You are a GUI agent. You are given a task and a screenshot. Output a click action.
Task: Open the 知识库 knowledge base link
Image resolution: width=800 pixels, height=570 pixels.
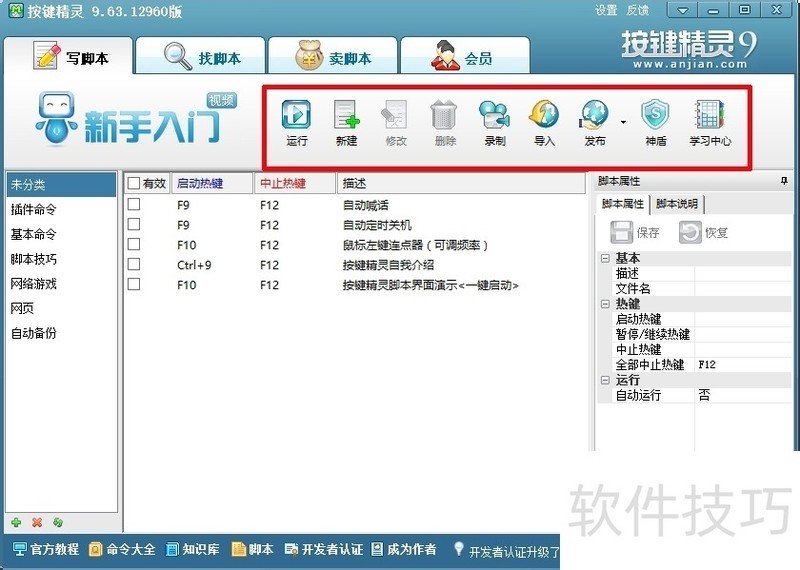coord(193,549)
